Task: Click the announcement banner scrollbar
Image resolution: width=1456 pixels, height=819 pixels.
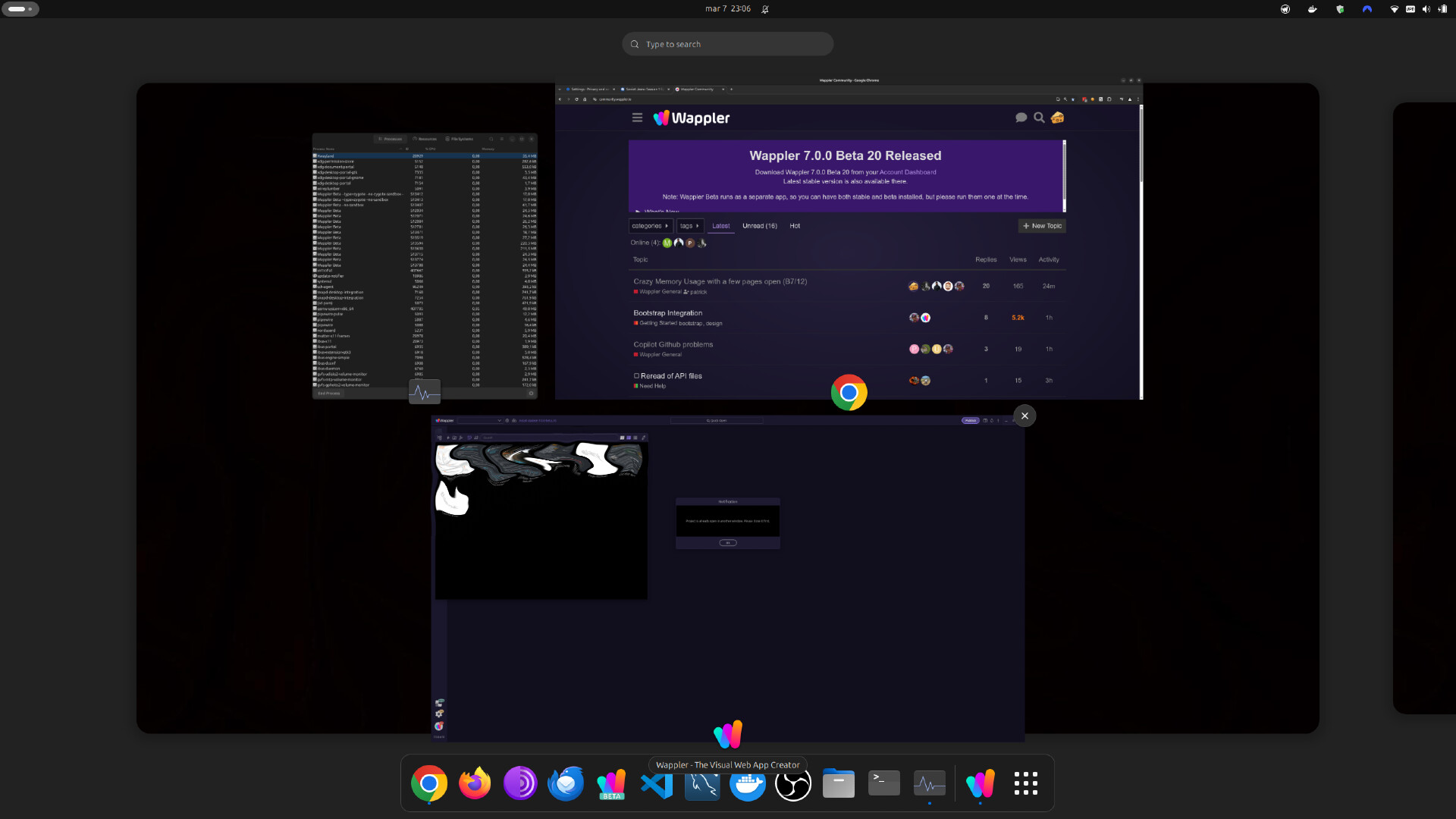Action: tap(1065, 174)
